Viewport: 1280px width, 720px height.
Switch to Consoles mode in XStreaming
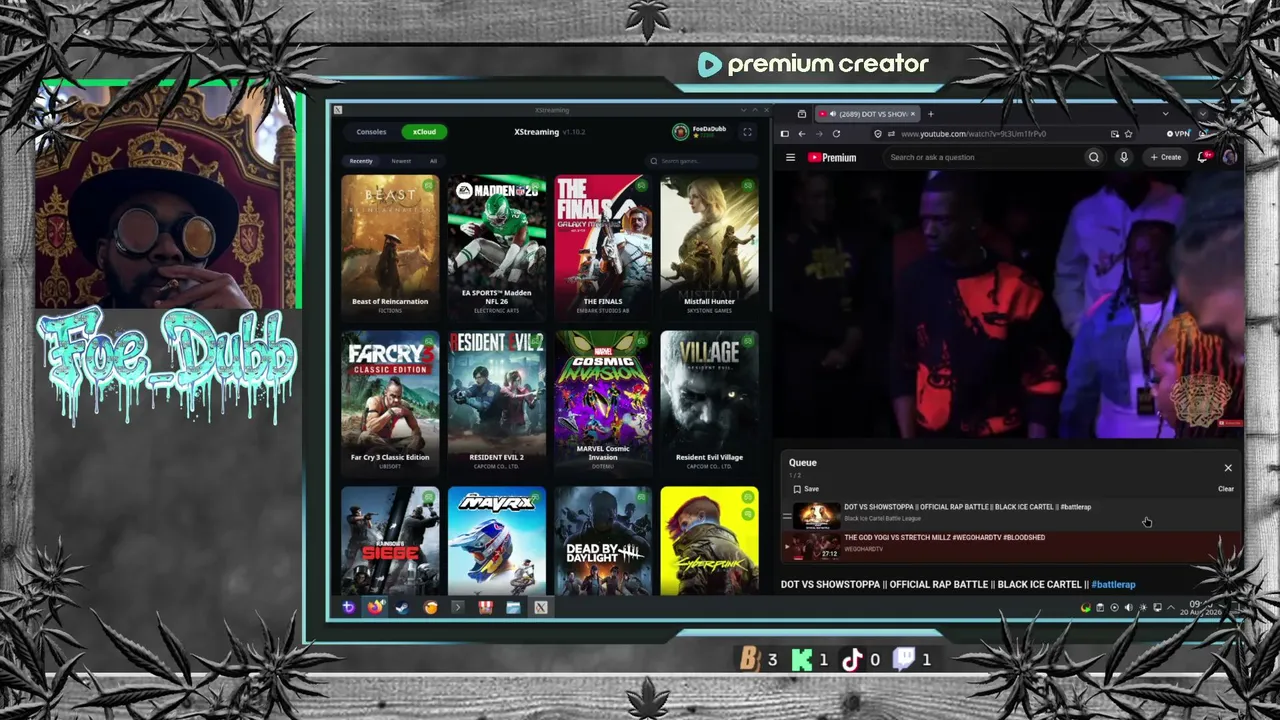[x=371, y=132]
